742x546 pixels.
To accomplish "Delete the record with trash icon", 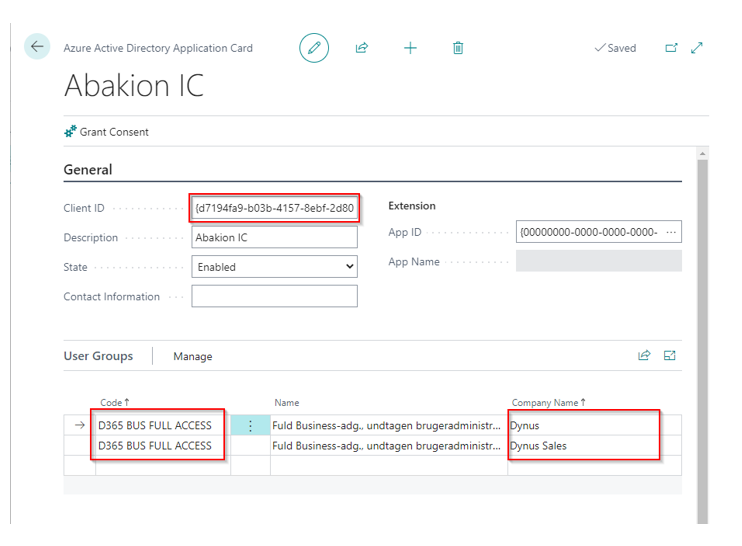I will pos(458,48).
